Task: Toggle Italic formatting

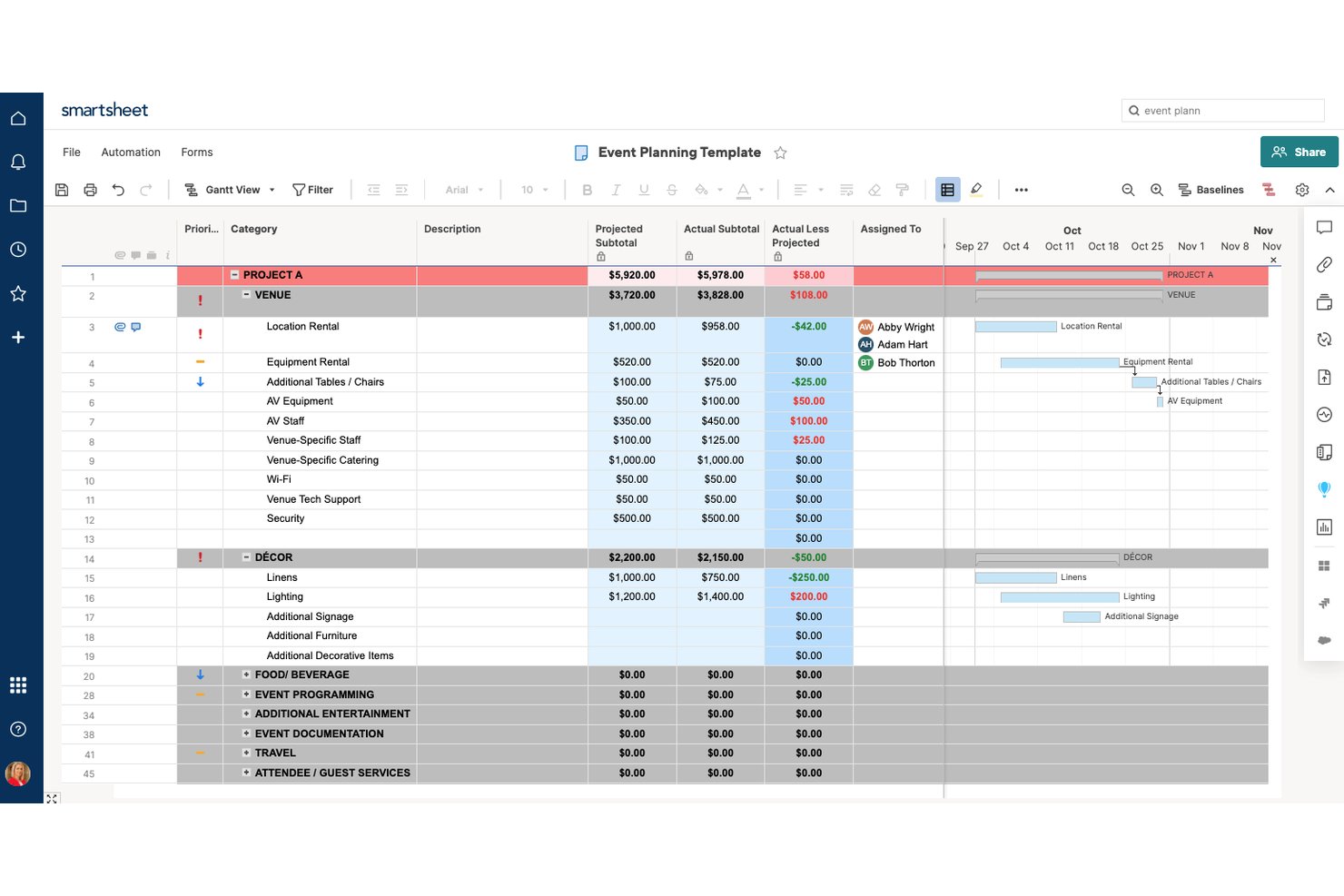Action: click(616, 190)
